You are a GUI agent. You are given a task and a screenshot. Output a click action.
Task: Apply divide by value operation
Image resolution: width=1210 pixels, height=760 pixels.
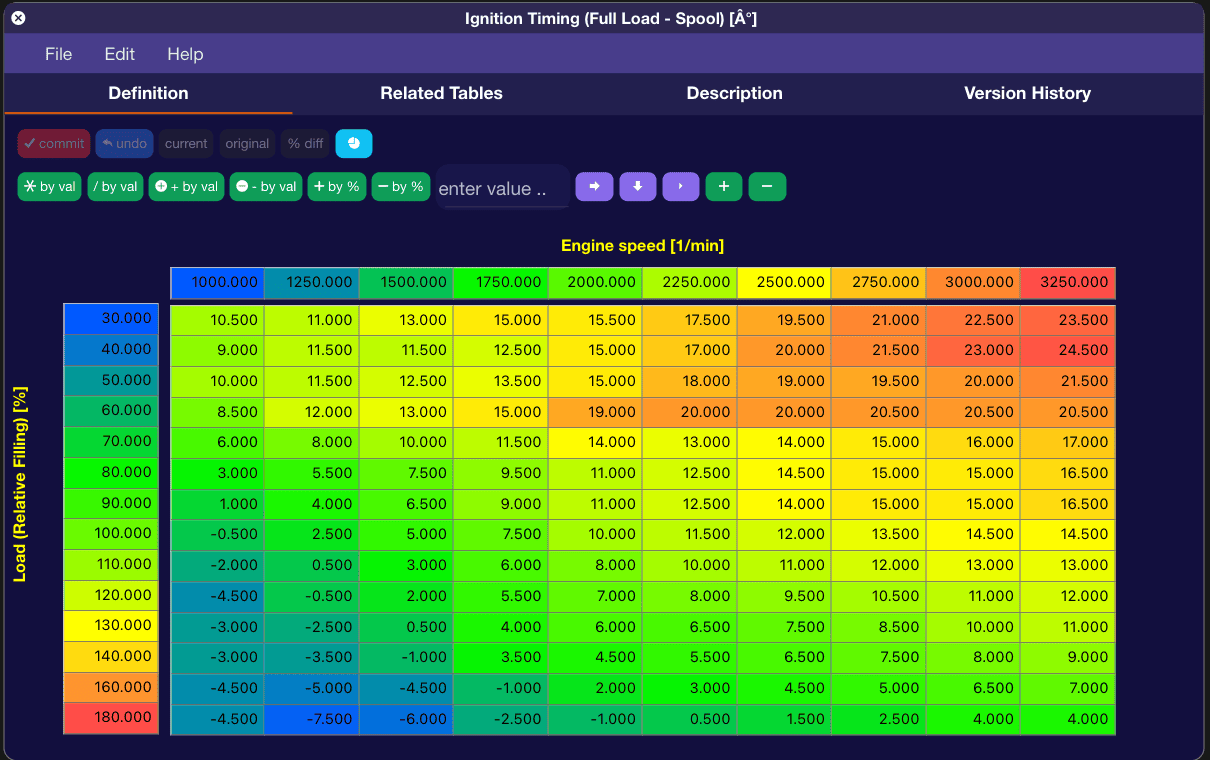[x=115, y=186]
